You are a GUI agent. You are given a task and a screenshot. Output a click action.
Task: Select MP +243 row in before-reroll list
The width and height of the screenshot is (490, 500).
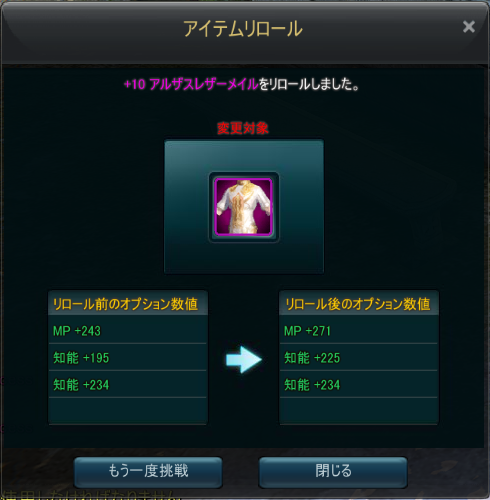pyautogui.click(x=128, y=330)
